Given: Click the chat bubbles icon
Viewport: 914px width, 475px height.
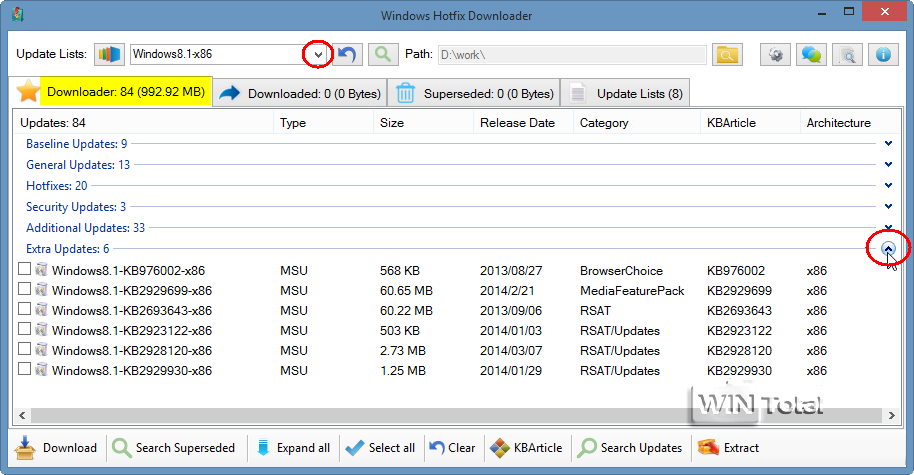Looking at the screenshot, I should [x=812, y=54].
